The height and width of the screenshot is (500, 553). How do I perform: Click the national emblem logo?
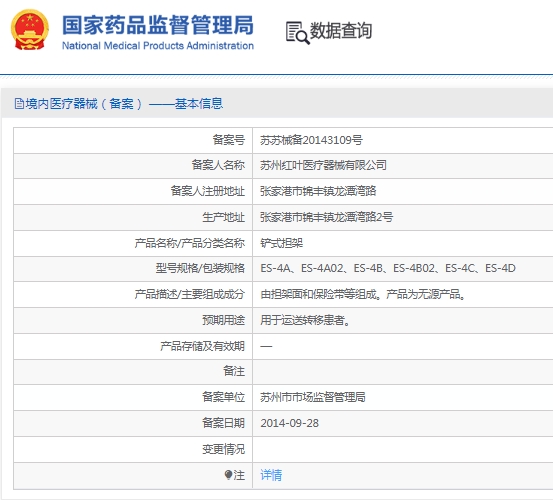coord(30,30)
